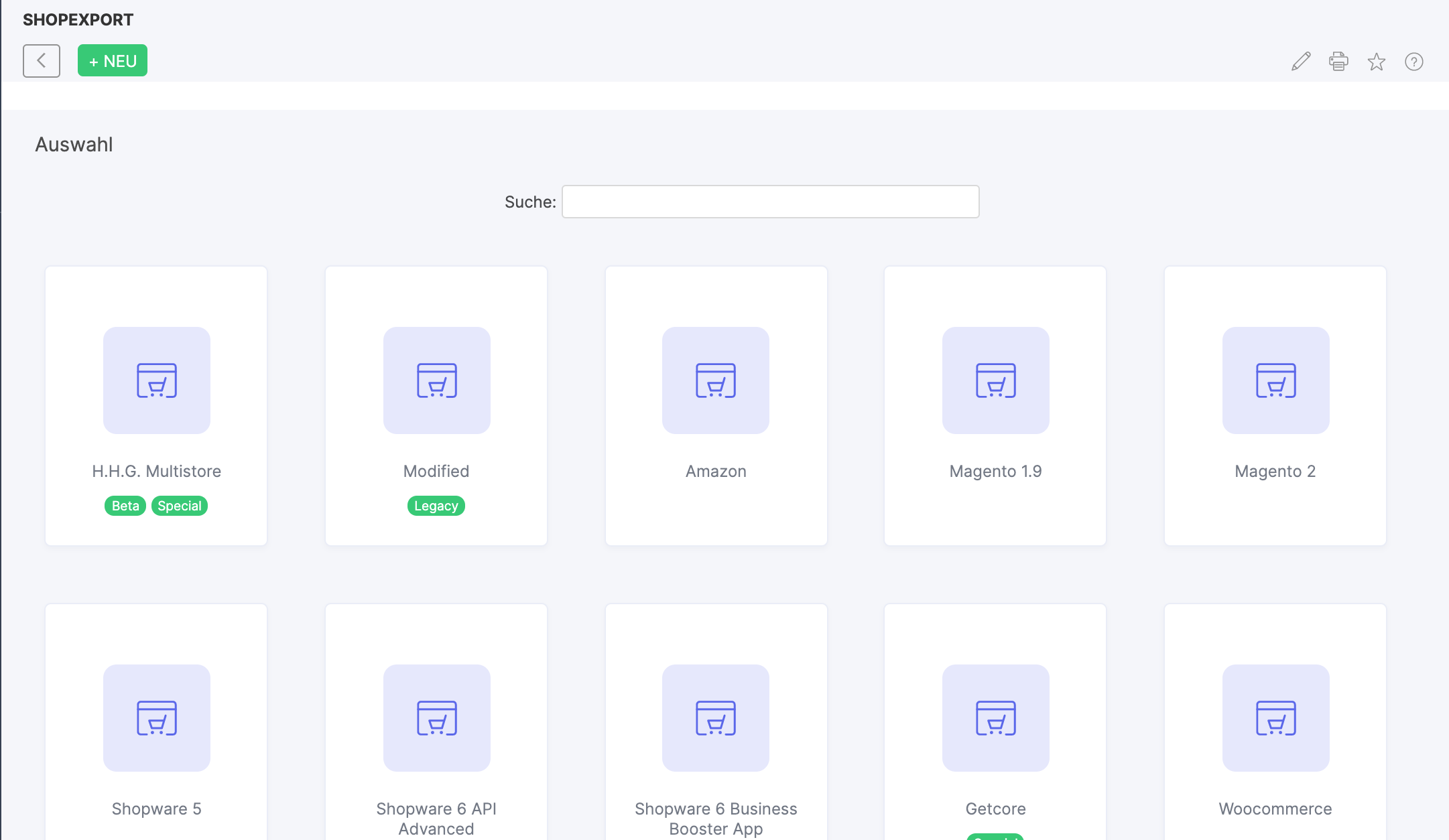Click the Special badge on H.H.G. Multistore
Viewport: 1449px width, 840px height.
tap(179, 506)
